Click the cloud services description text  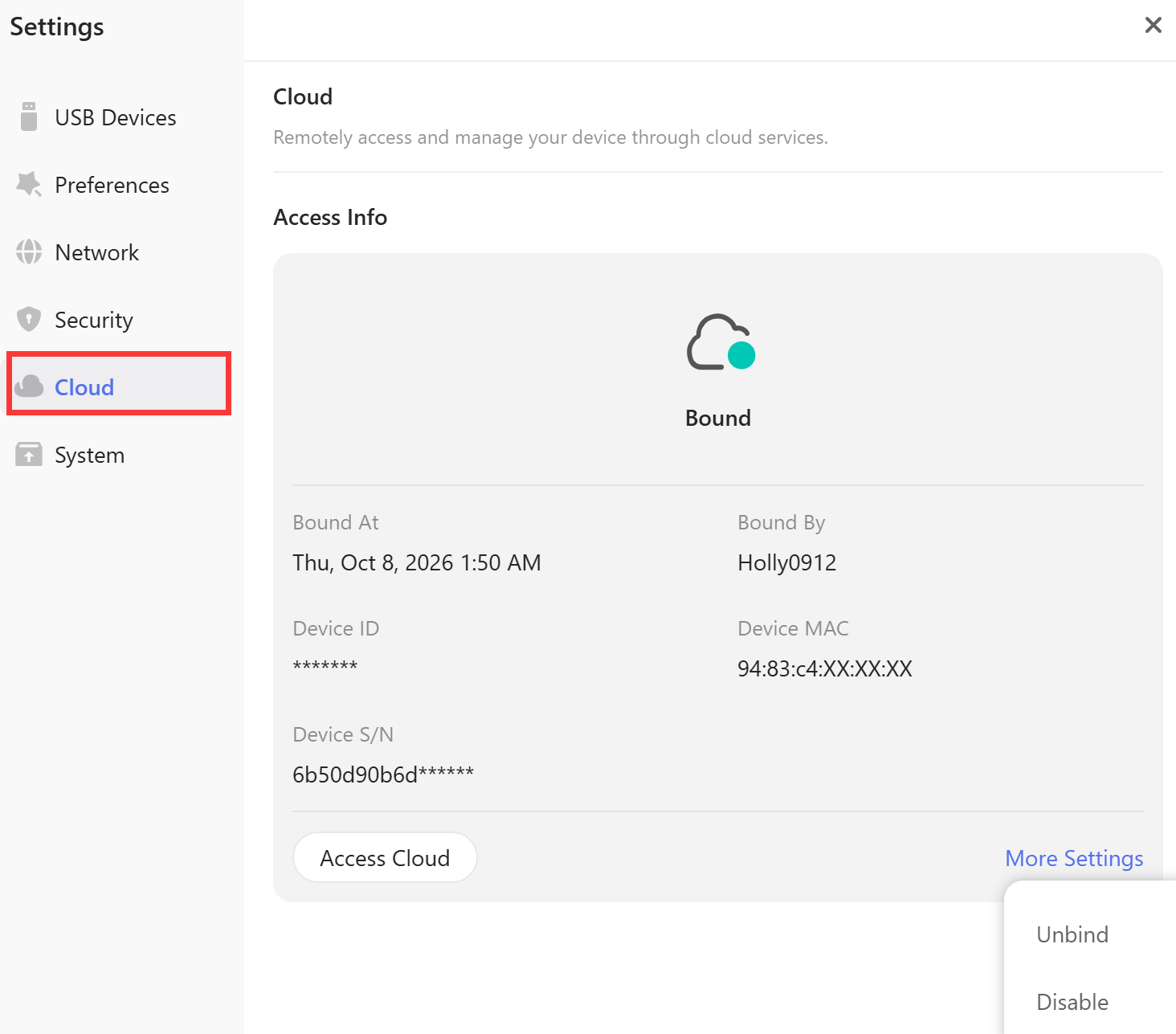coord(550,137)
